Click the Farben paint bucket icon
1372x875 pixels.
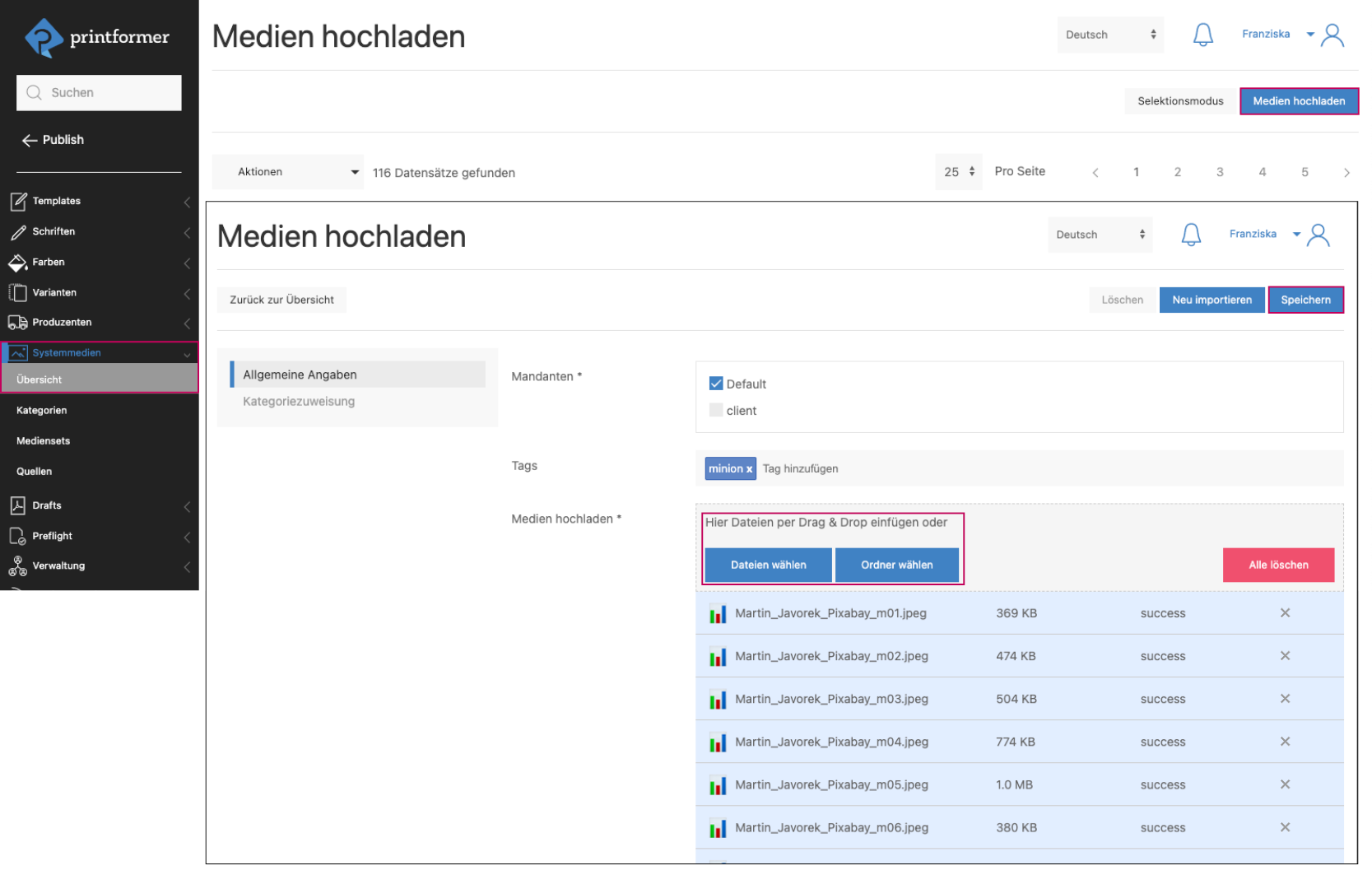pos(18,263)
